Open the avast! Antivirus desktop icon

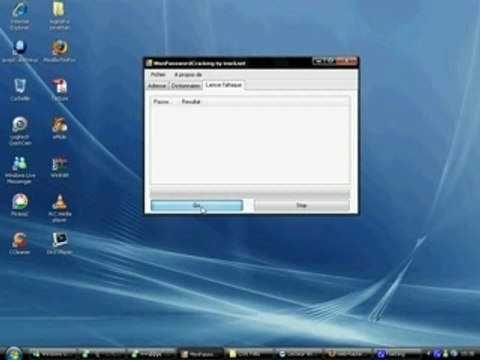pyautogui.click(x=20, y=51)
